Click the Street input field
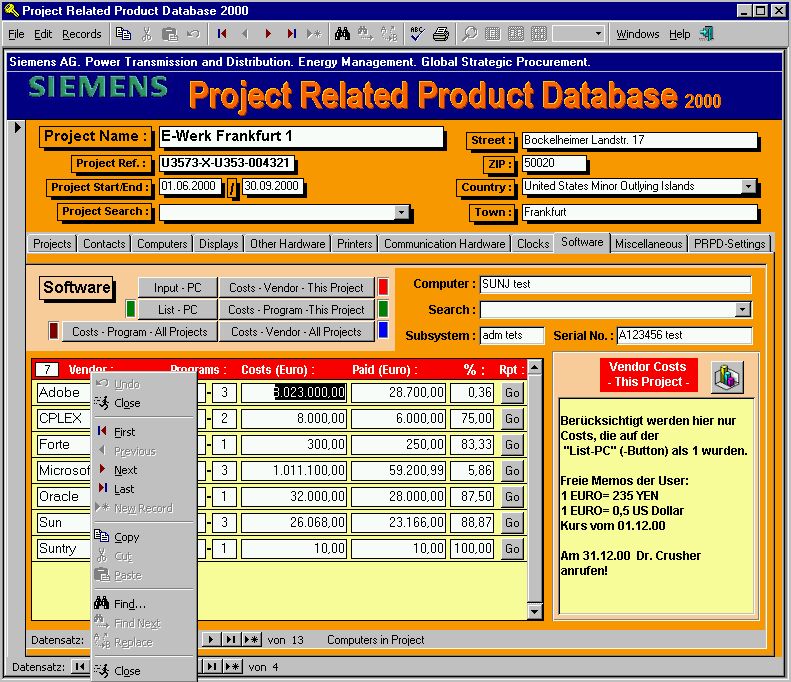791x682 pixels. 640,140
